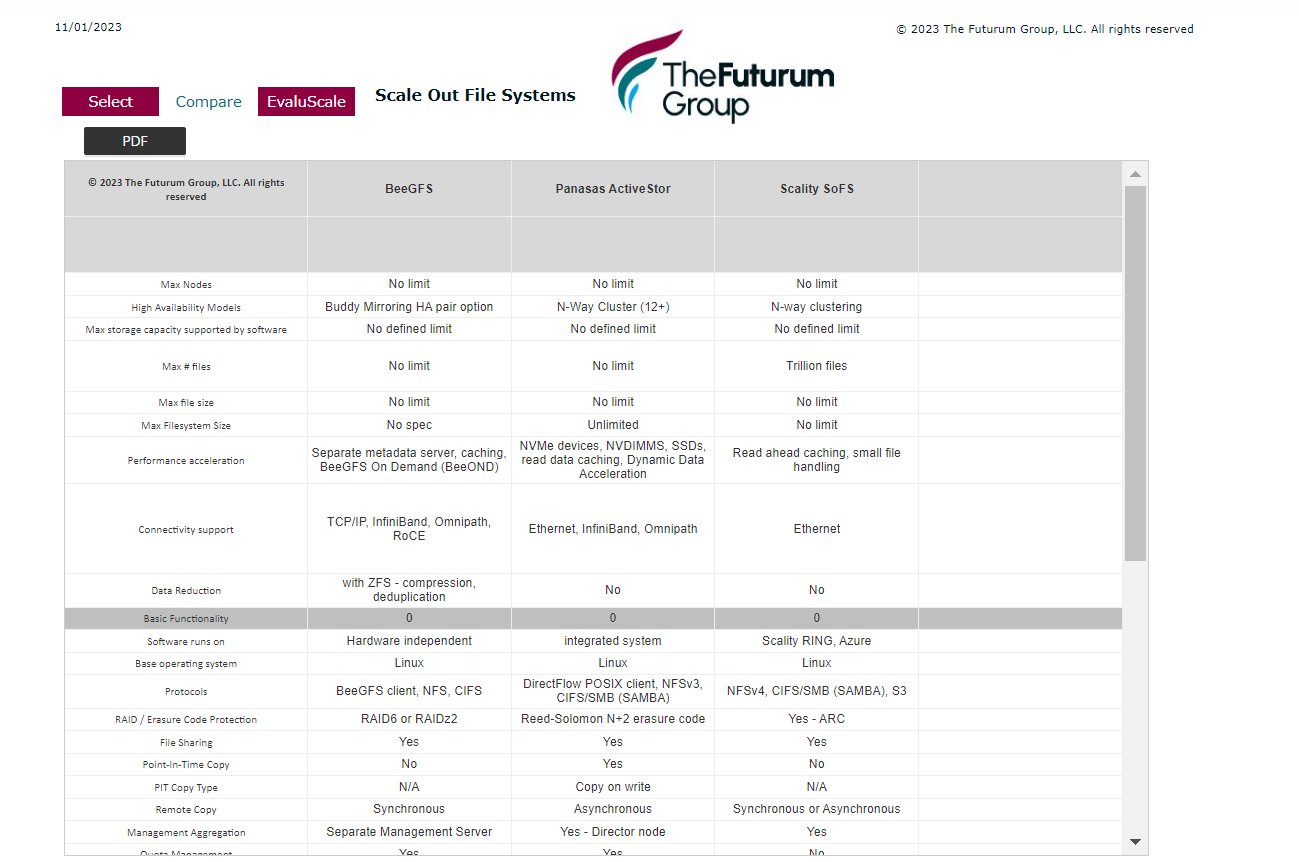Click the Copy on write cell
This screenshot has height=862, width=1299.
pyautogui.click(x=613, y=787)
